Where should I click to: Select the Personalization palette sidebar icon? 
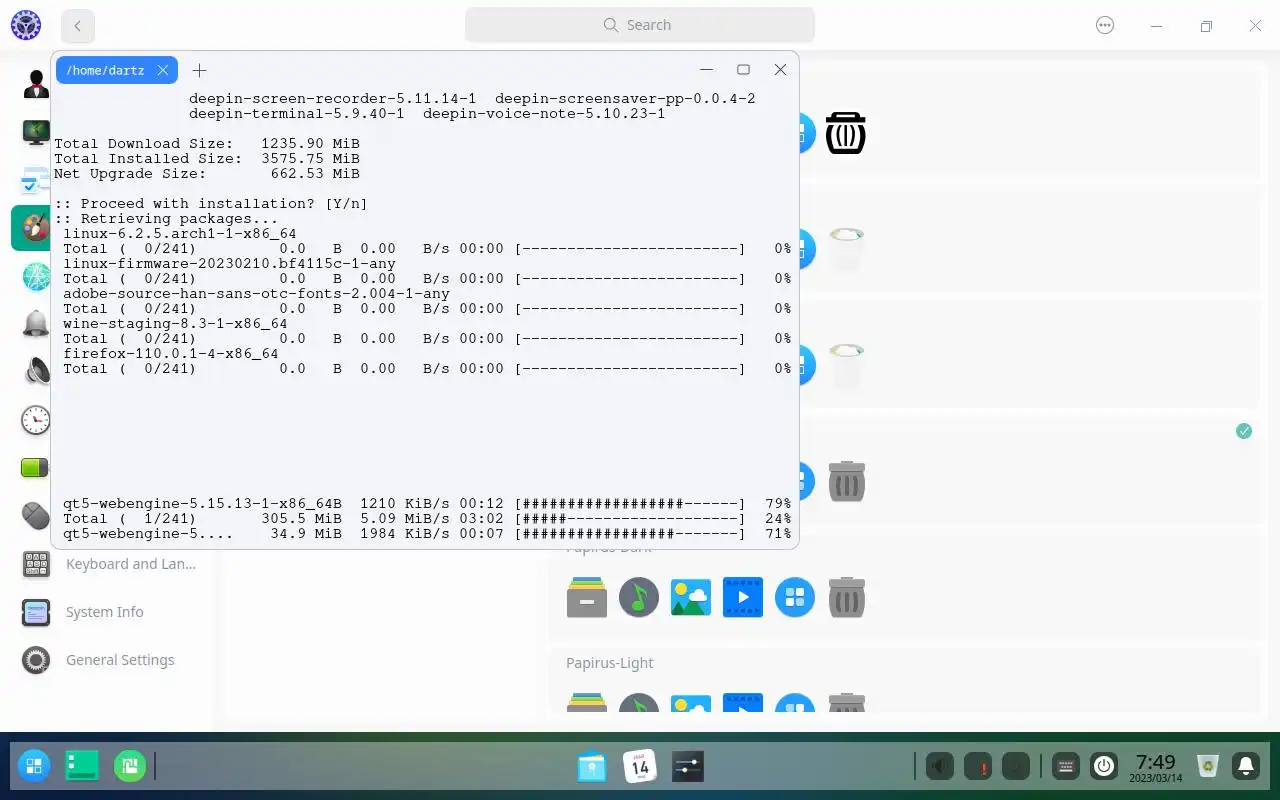coord(36,228)
